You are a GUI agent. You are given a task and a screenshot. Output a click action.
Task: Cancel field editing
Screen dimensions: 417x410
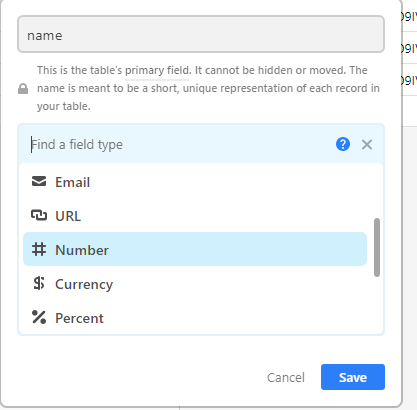[286, 377]
